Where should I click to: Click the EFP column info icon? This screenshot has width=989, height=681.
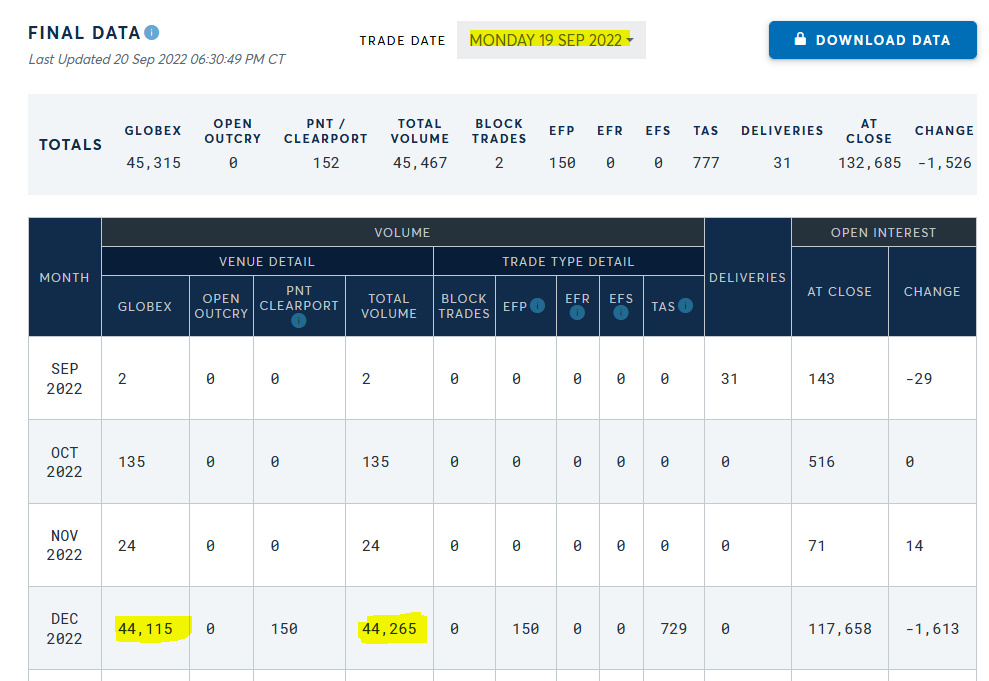pyautogui.click(x=537, y=306)
